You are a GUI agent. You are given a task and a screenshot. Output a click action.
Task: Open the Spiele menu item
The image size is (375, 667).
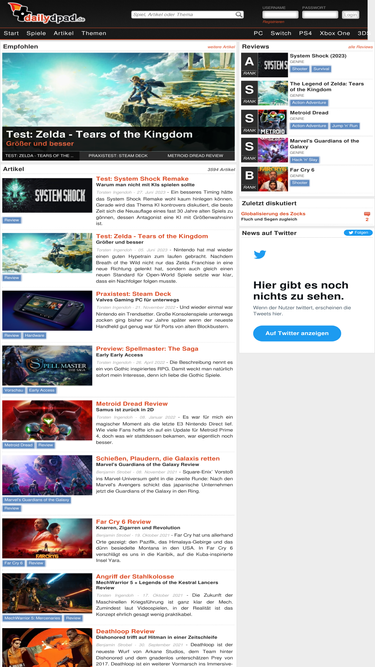tap(36, 33)
